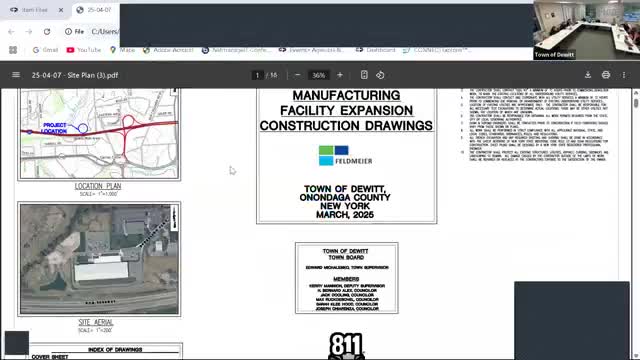The height and width of the screenshot is (360, 640).
Task: Click the "ONONDAGA COUNTY" text
Action: click(345, 198)
